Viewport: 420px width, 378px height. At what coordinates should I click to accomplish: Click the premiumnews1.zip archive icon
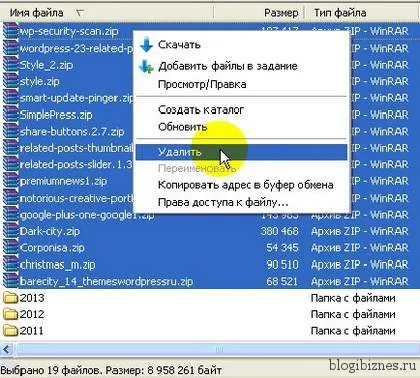point(11,181)
